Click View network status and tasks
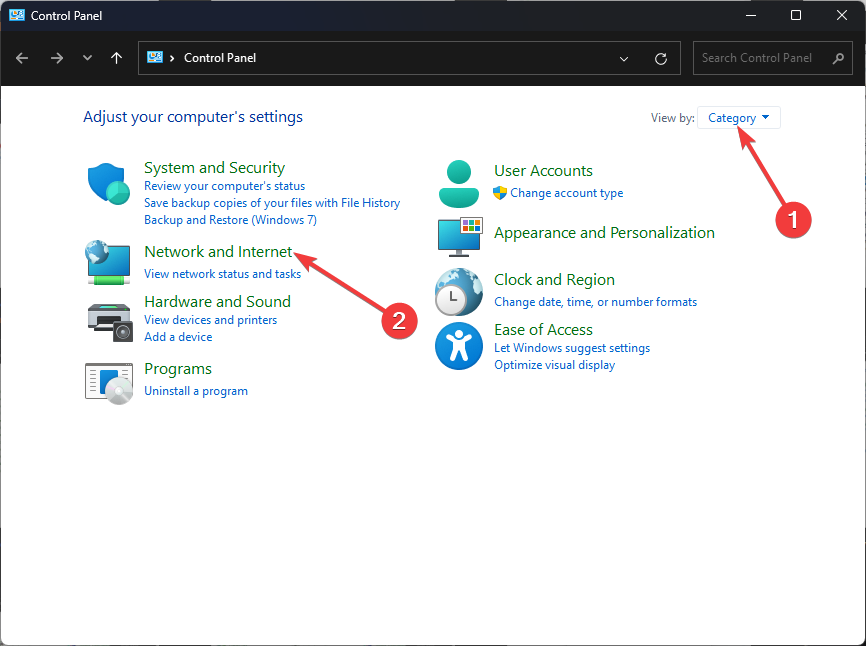 222,274
